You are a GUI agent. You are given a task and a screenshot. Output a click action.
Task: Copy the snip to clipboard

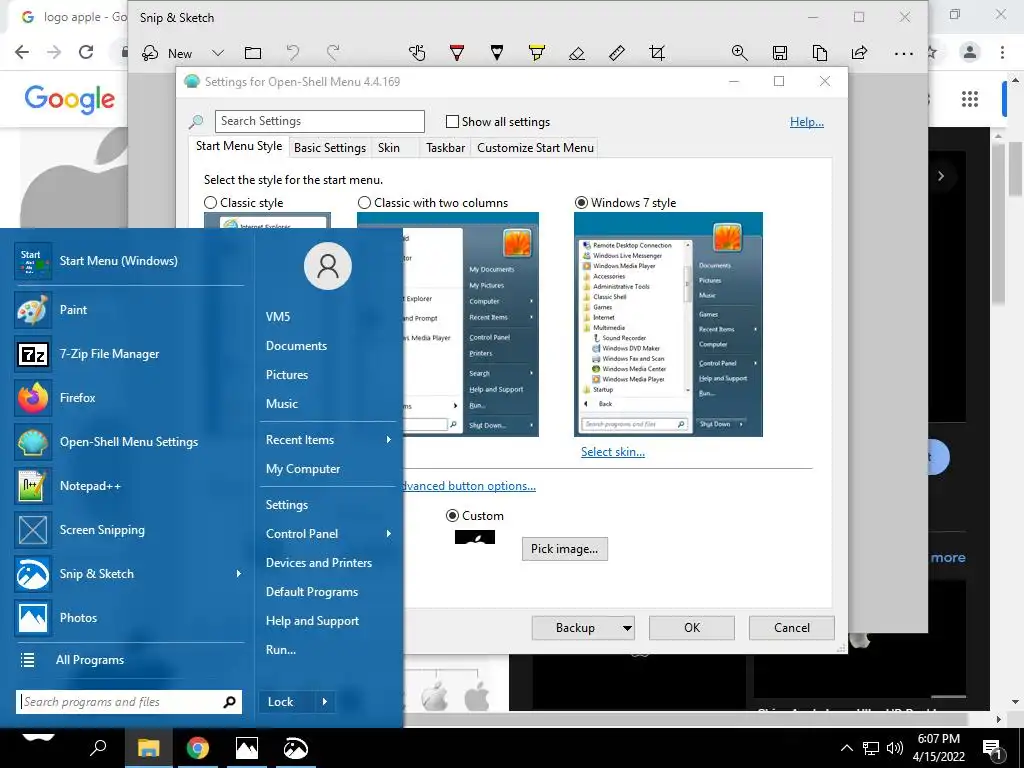click(x=820, y=53)
